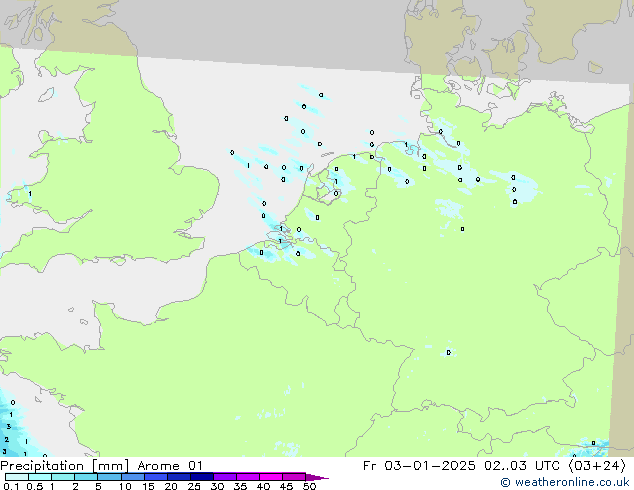Click the 'Arome 01' model label
This screenshot has width=634, height=490.
(x=170, y=466)
